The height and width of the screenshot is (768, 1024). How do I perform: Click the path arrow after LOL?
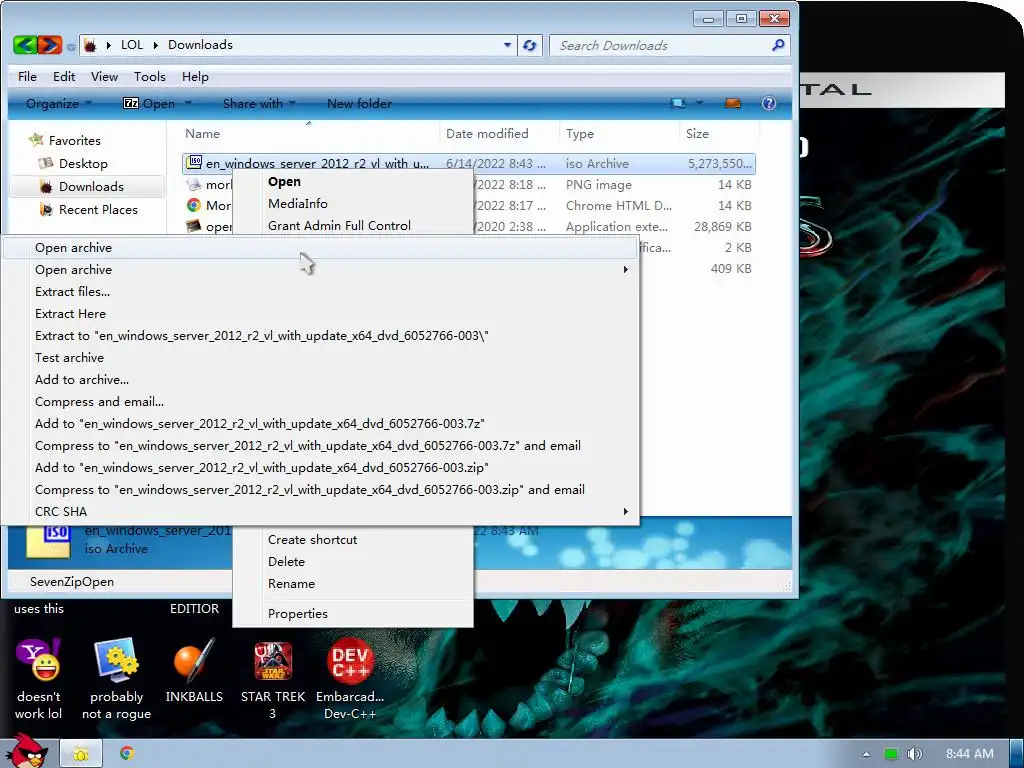155,45
